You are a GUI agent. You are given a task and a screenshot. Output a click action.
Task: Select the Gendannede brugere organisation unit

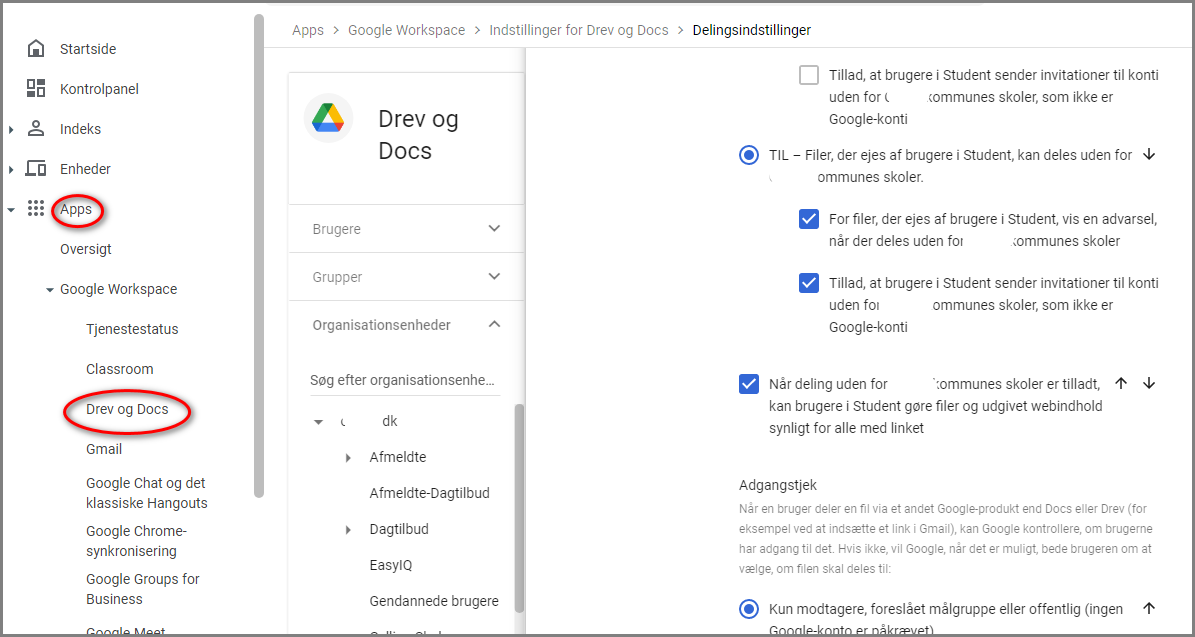coord(434,600)
